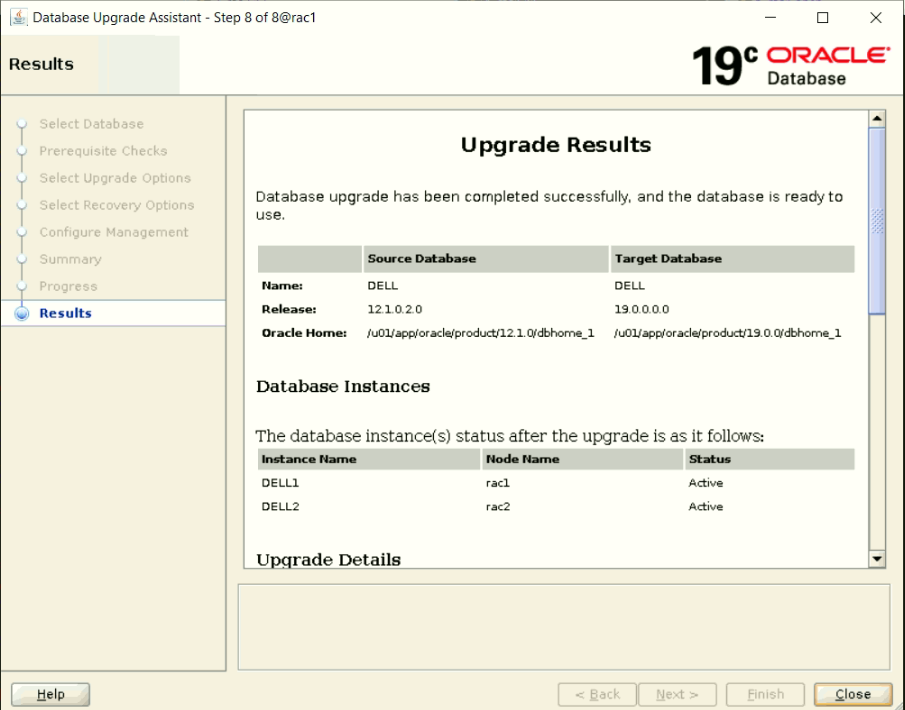Click the Active status for DELL1
Viewport: 905px width, 710px height.
(705, 483)
